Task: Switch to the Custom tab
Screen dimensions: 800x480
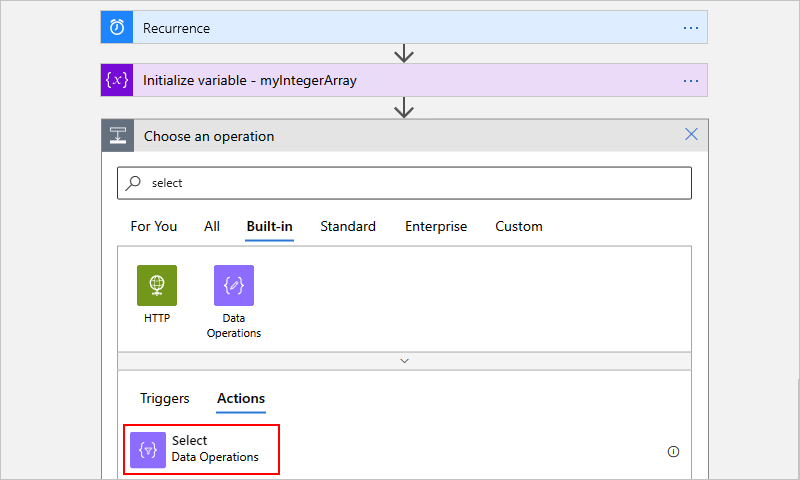Action: tap(519, 226)
